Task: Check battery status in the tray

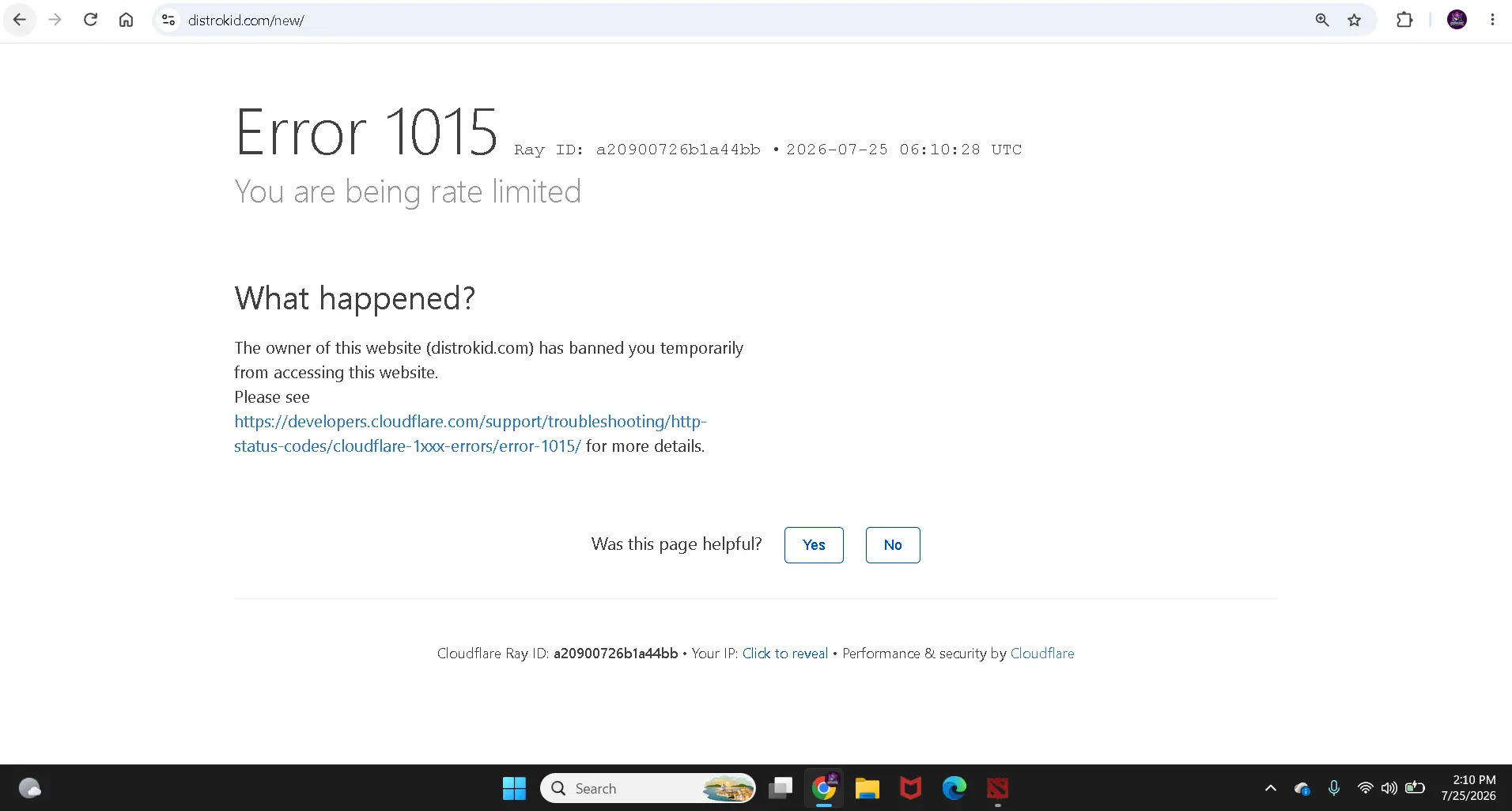Action: click(1415, 788)
